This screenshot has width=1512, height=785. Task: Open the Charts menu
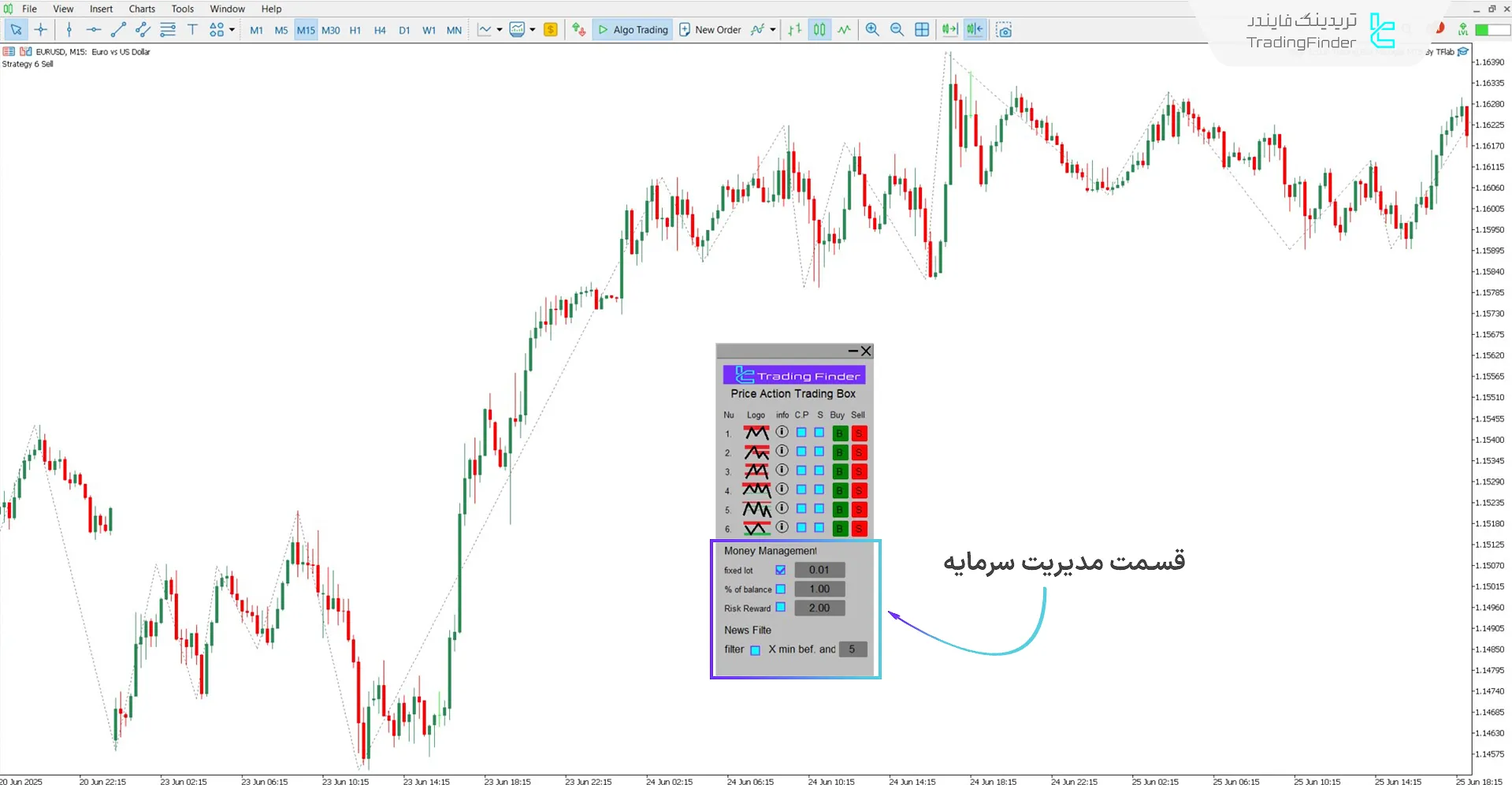[141, 9]
